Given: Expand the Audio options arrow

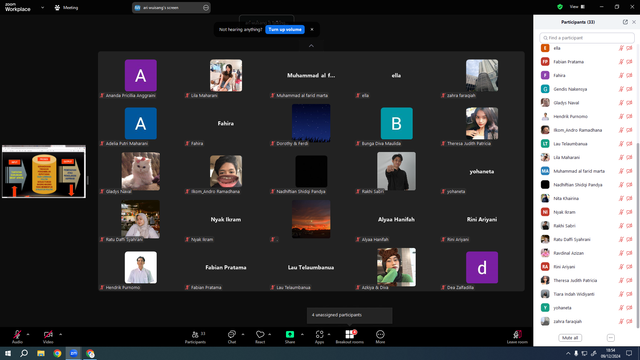Looking at the screenshot, I should click(28, 334).
